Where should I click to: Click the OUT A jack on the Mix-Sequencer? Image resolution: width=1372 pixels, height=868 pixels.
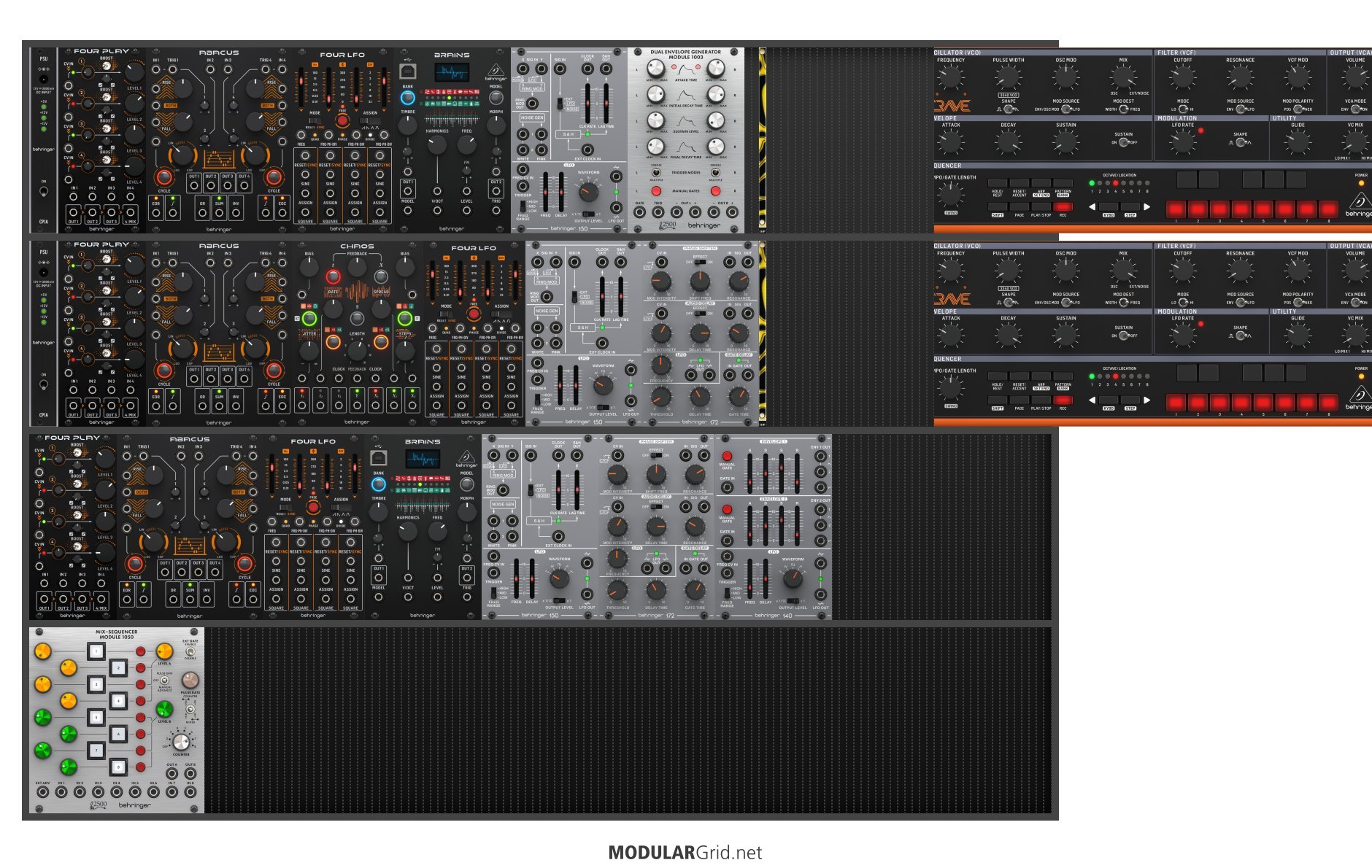pyautogui.click(x=171, y=774)
